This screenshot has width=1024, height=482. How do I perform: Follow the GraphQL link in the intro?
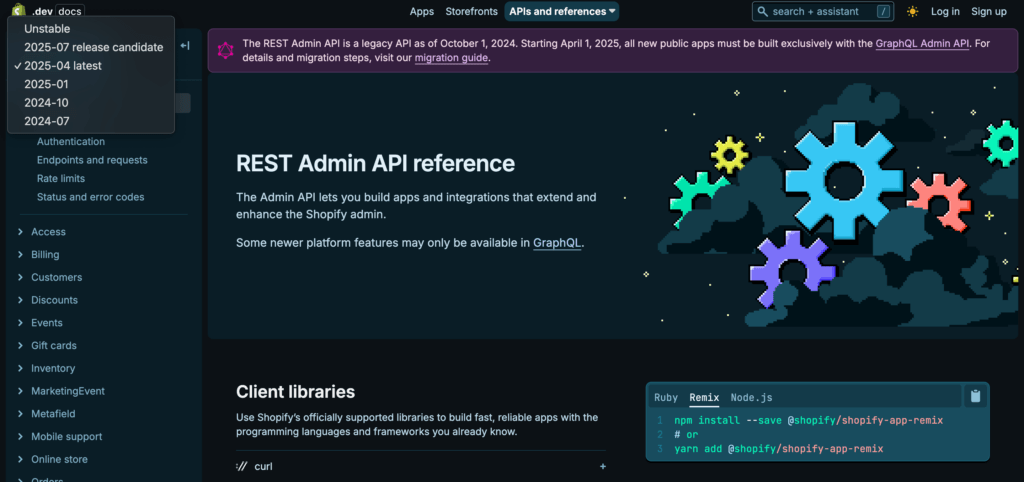click(x=557, y=243)
